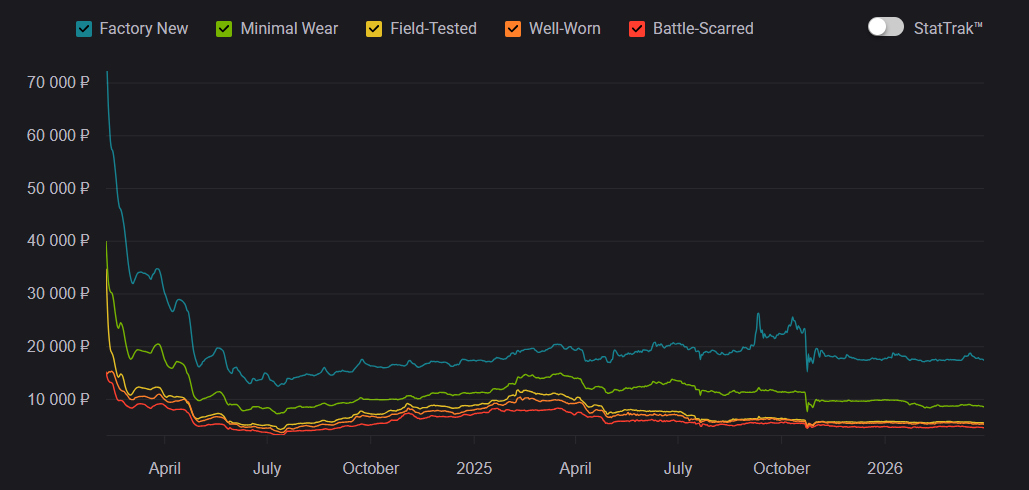Uncheck the Factory New checkbox
The width and height of the screenshot is (1029, 490).
tap(84, 28)
